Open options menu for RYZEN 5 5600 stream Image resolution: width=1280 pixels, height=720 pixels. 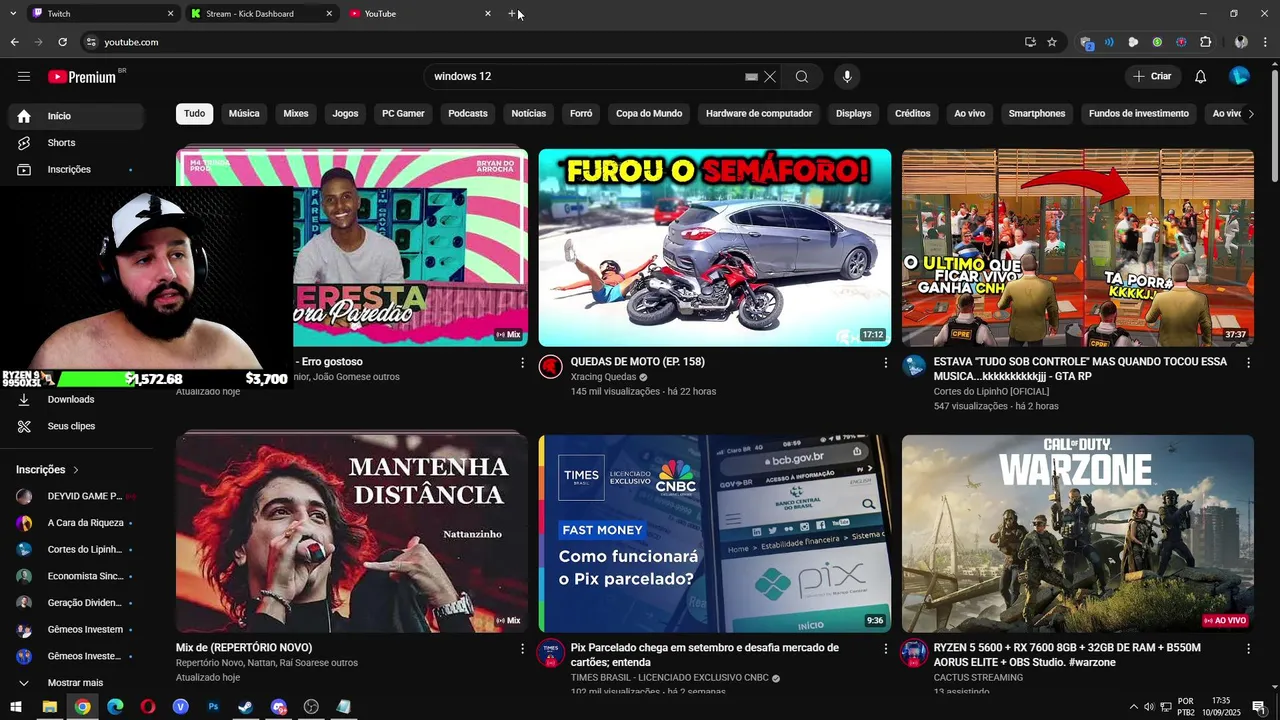(x=1248, y=649)
